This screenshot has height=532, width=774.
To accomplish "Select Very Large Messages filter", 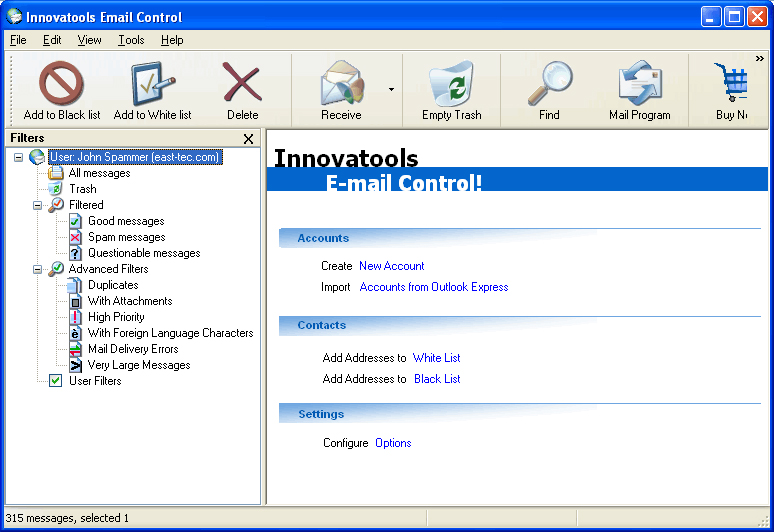I will [x=139, y=365].
